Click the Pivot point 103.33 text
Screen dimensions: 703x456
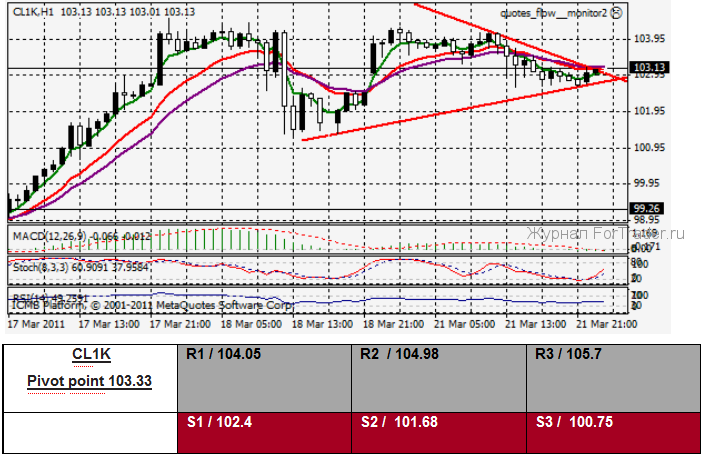pyautogui.click(x=89, y=381)
